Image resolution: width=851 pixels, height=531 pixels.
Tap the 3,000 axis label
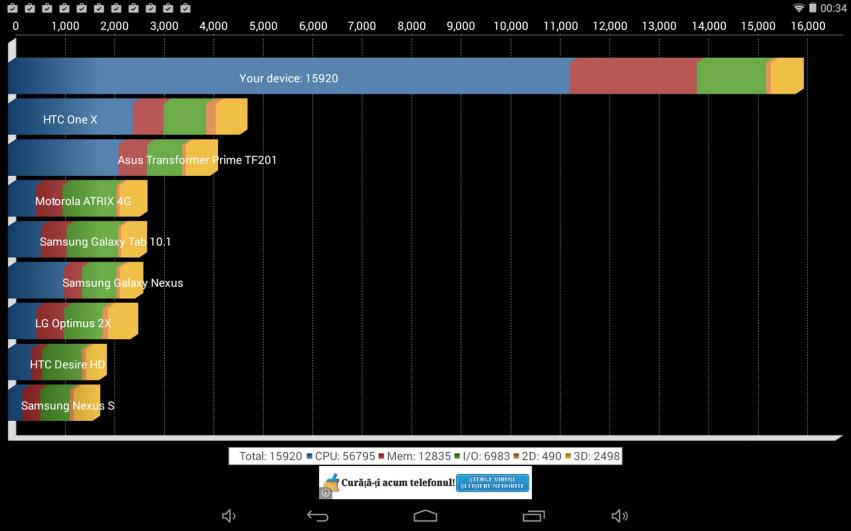(x=164, y=26)
